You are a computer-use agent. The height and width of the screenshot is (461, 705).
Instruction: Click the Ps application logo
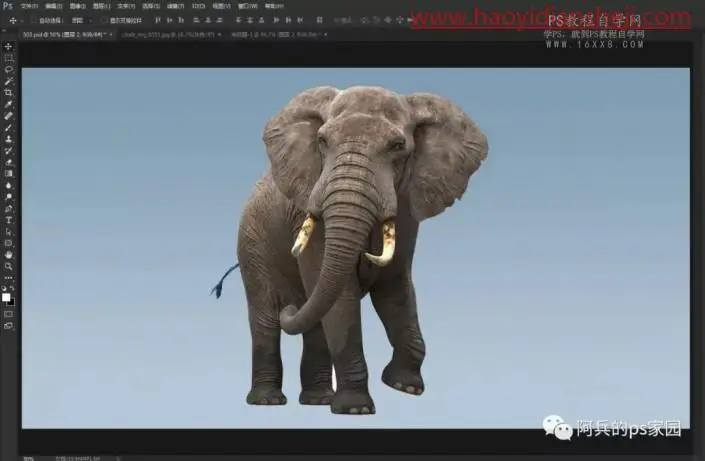[x=8, y=6]
